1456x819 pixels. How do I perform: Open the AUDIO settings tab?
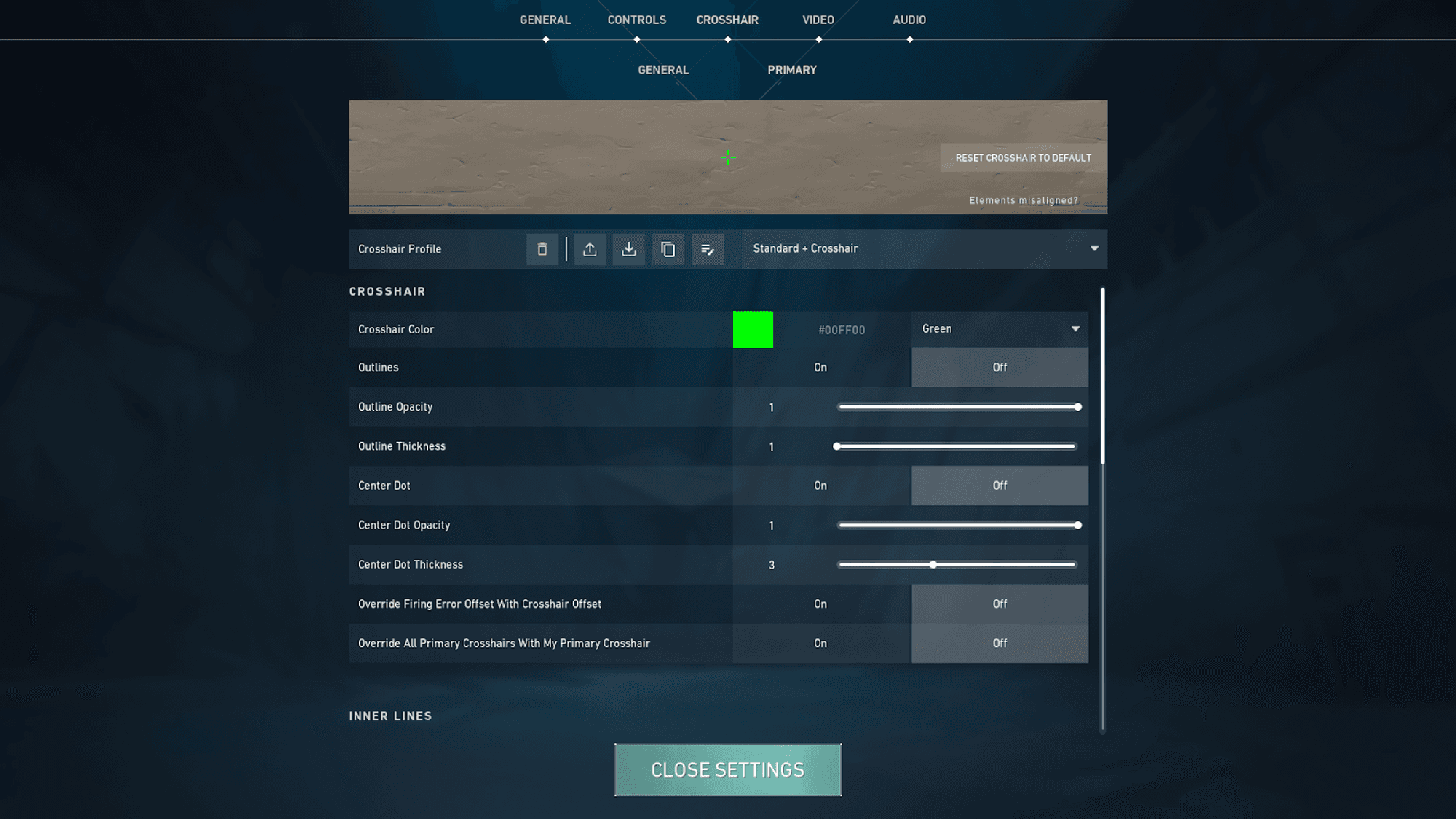pos(909,20)
